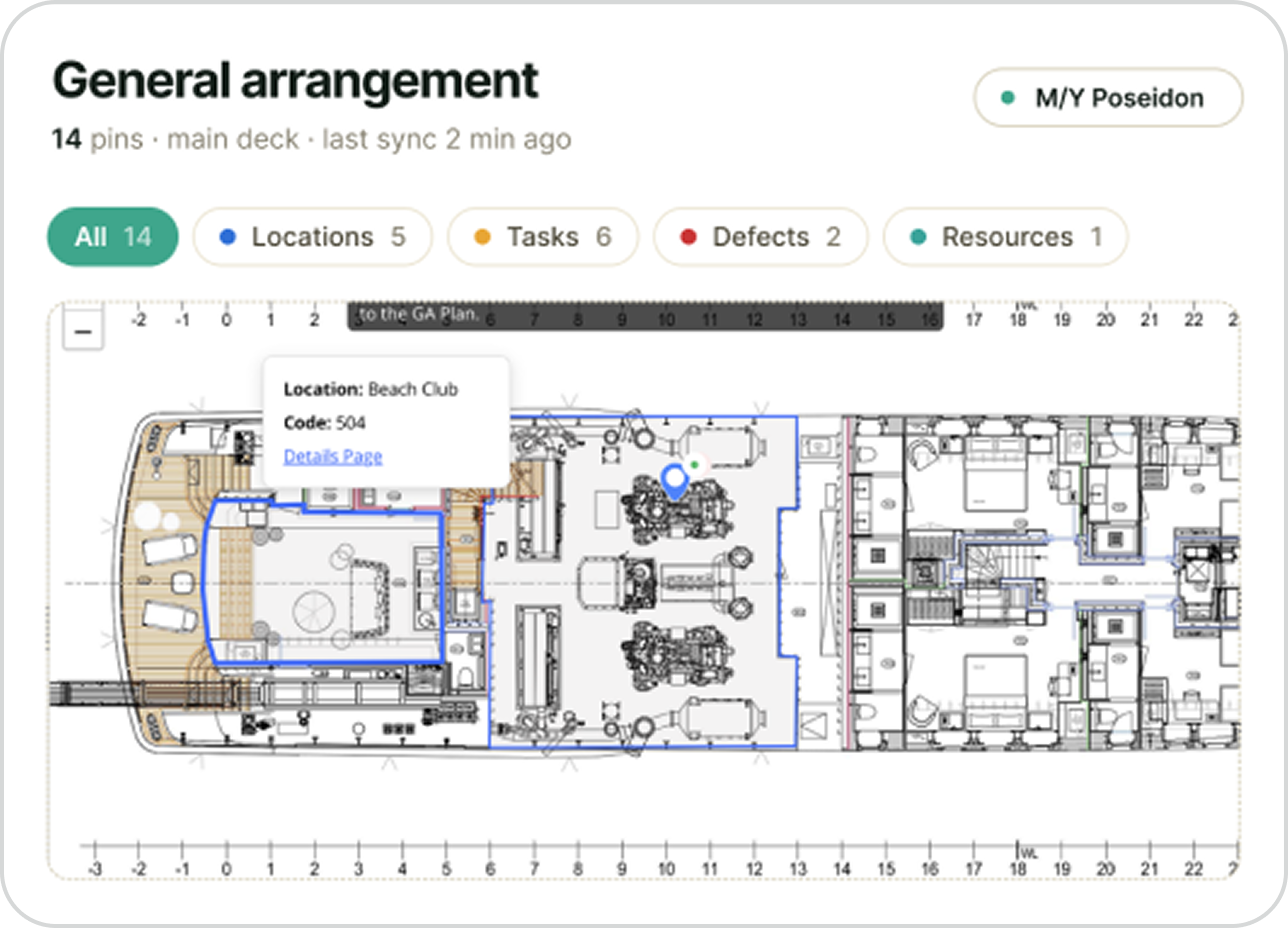Select the engine room outlined area on plan

tap(642, 582)
